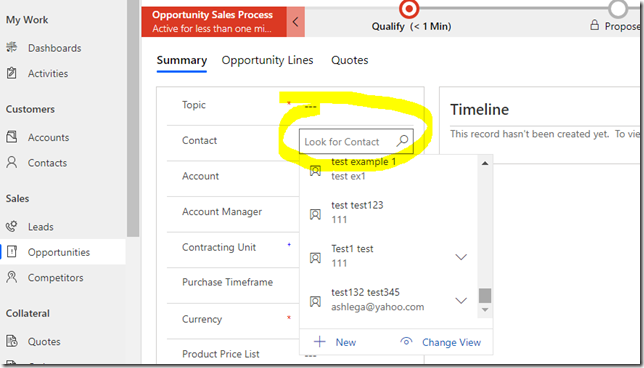This screenshot has height=368, width=644.
Task: Expand the test132 test345 contact chevron
Action: coord(461,301)
